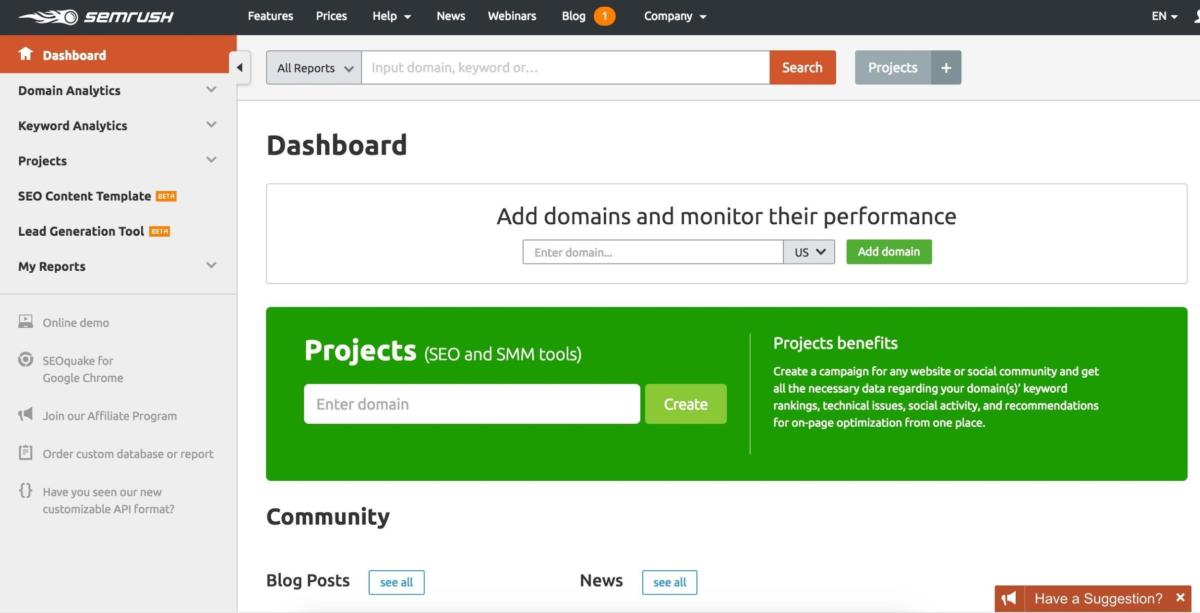The width and height of the screenshot is (1200, 613).
Task: Expand Domain Analytics section
Action: click(211, 90)
